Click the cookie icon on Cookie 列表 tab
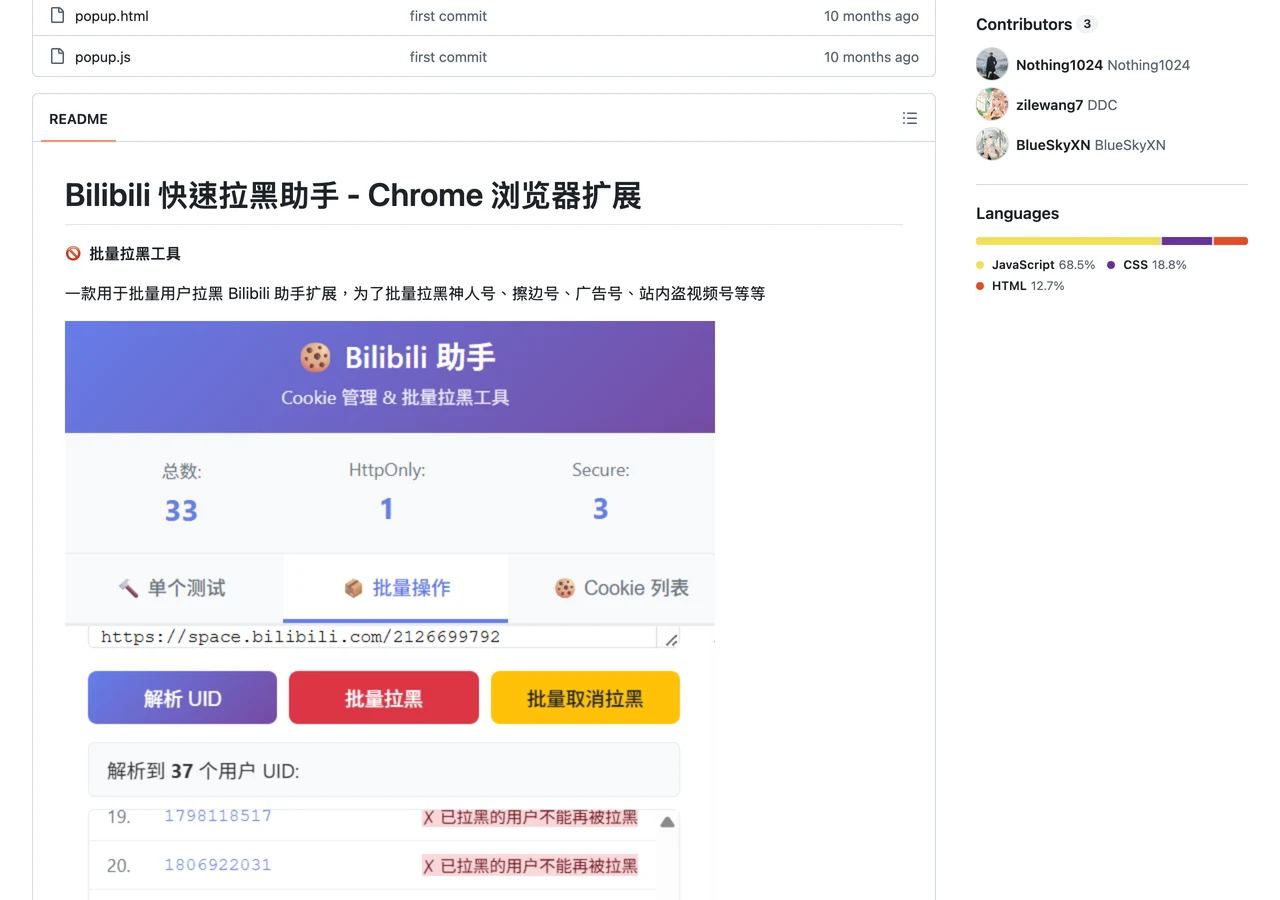Viewport: 1280px width, 900px height. (565, 588)
